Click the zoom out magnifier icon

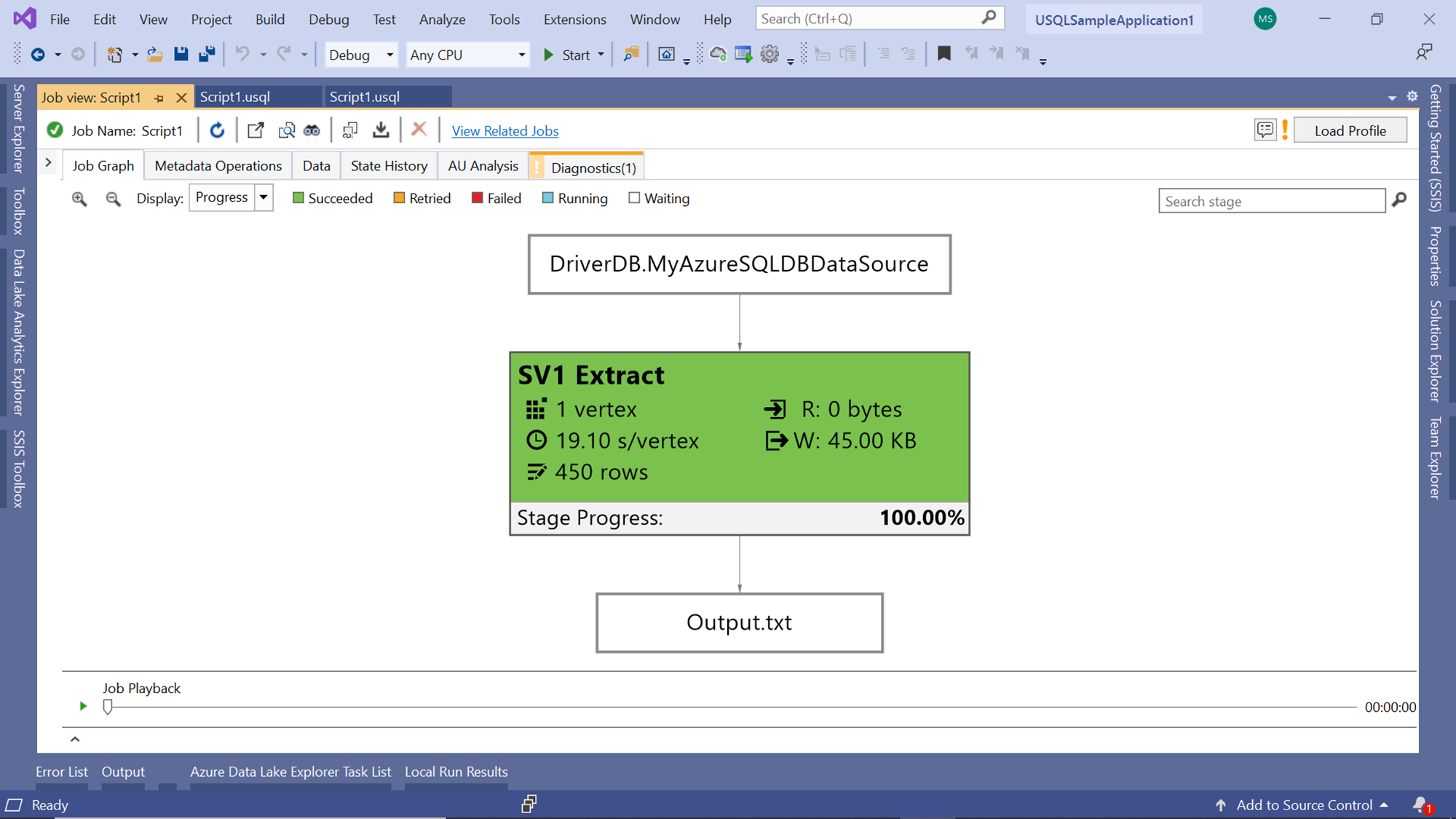[x=113, y=199]
